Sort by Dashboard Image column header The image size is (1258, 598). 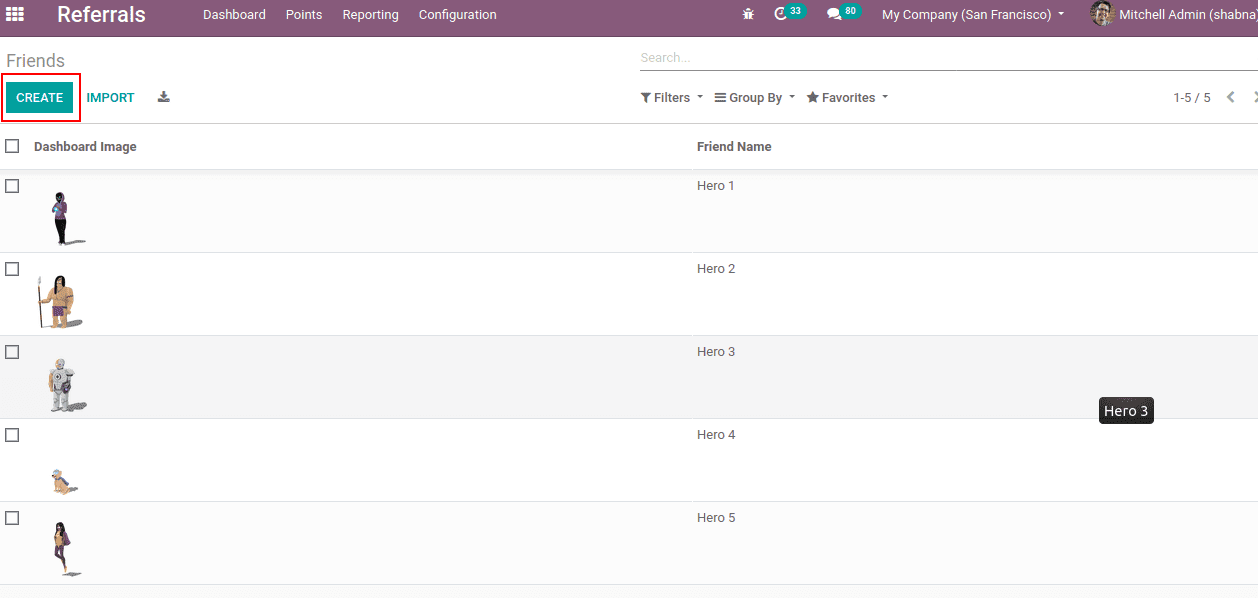tap(85, 147)
